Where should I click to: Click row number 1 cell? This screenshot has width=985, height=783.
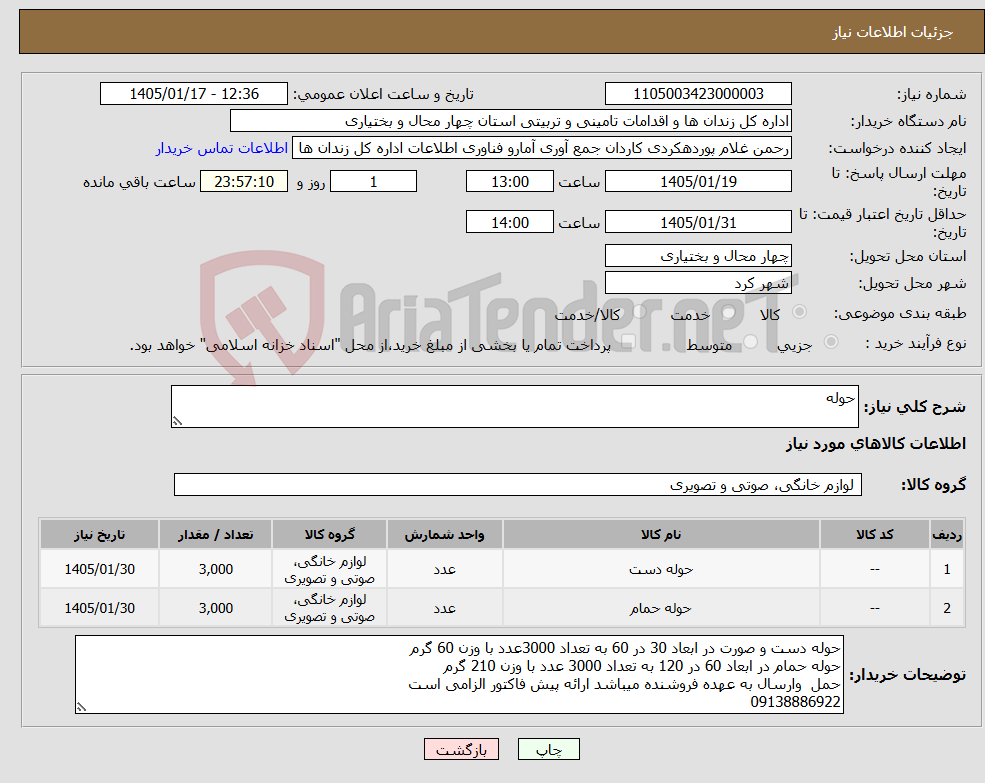coord(947,569)
